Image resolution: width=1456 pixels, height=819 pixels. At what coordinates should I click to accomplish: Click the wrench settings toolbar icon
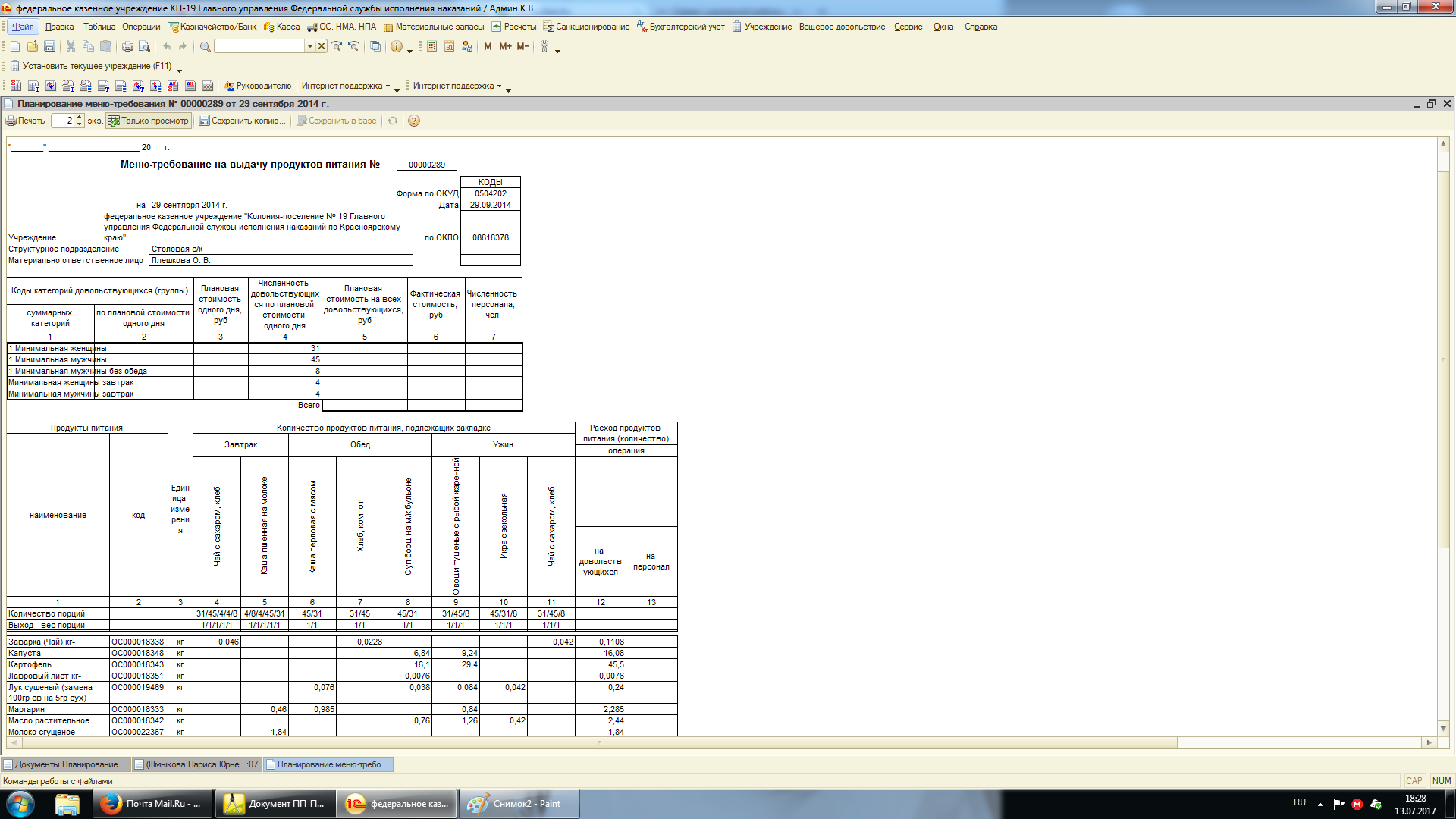pos(544,46)
